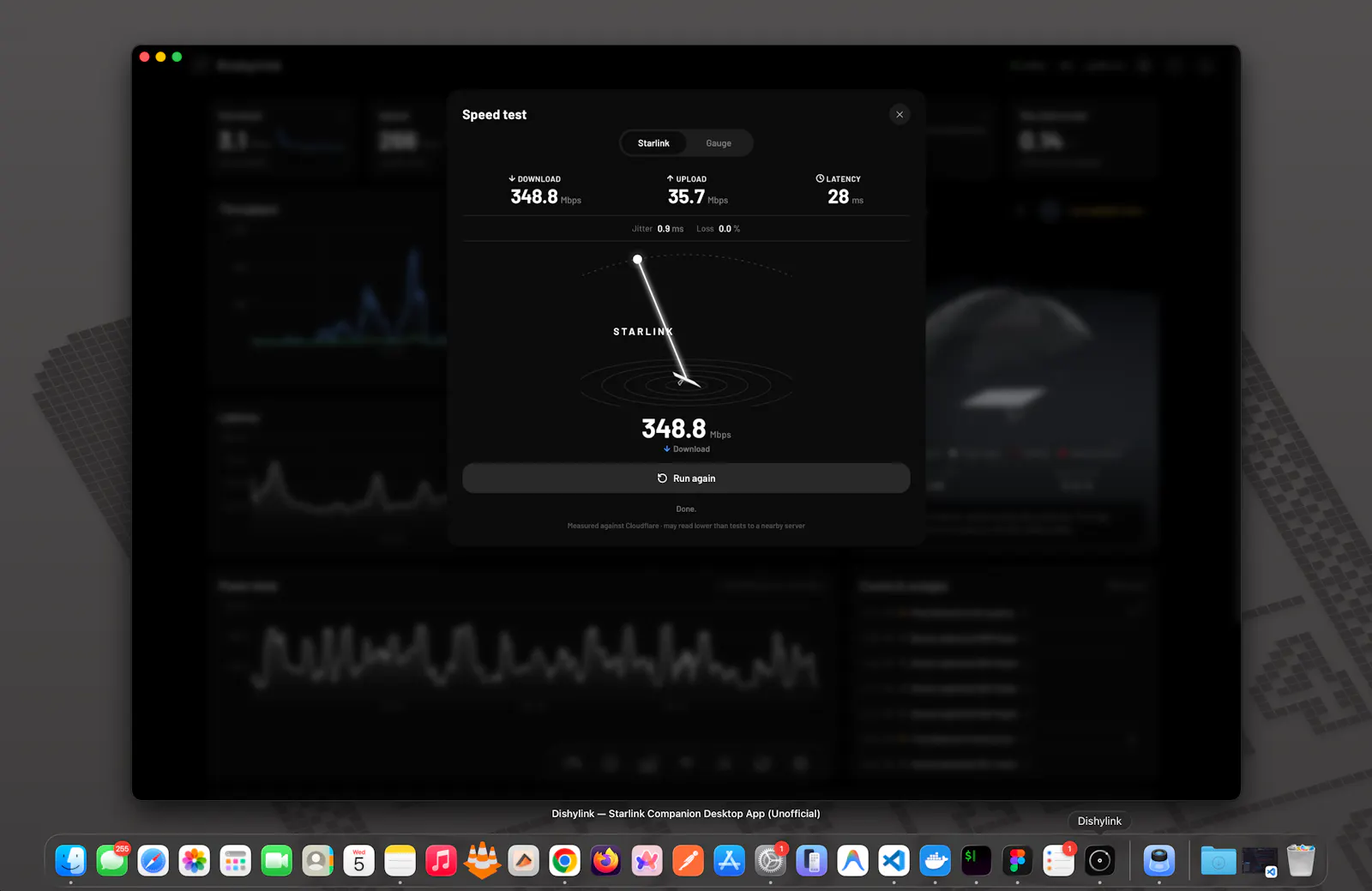Click the STARLINK label on the animation
The width and height of the screenshot is (1372, 891).
[x=643, y=332]
